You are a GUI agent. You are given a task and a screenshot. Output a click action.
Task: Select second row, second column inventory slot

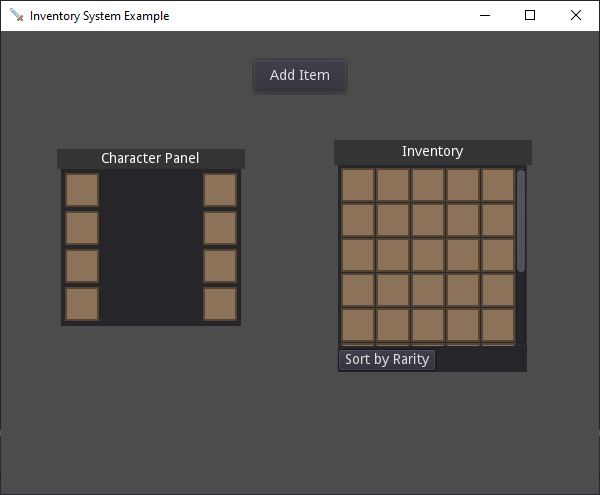click(x=393, y=220)
